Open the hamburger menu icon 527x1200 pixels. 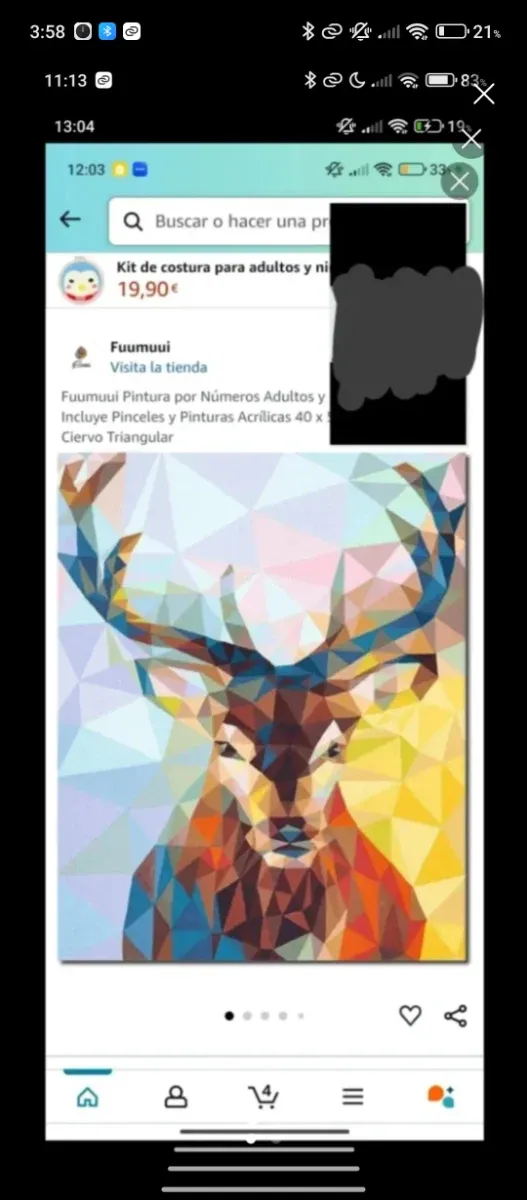pyautogui.click(x=353, y=1096)
